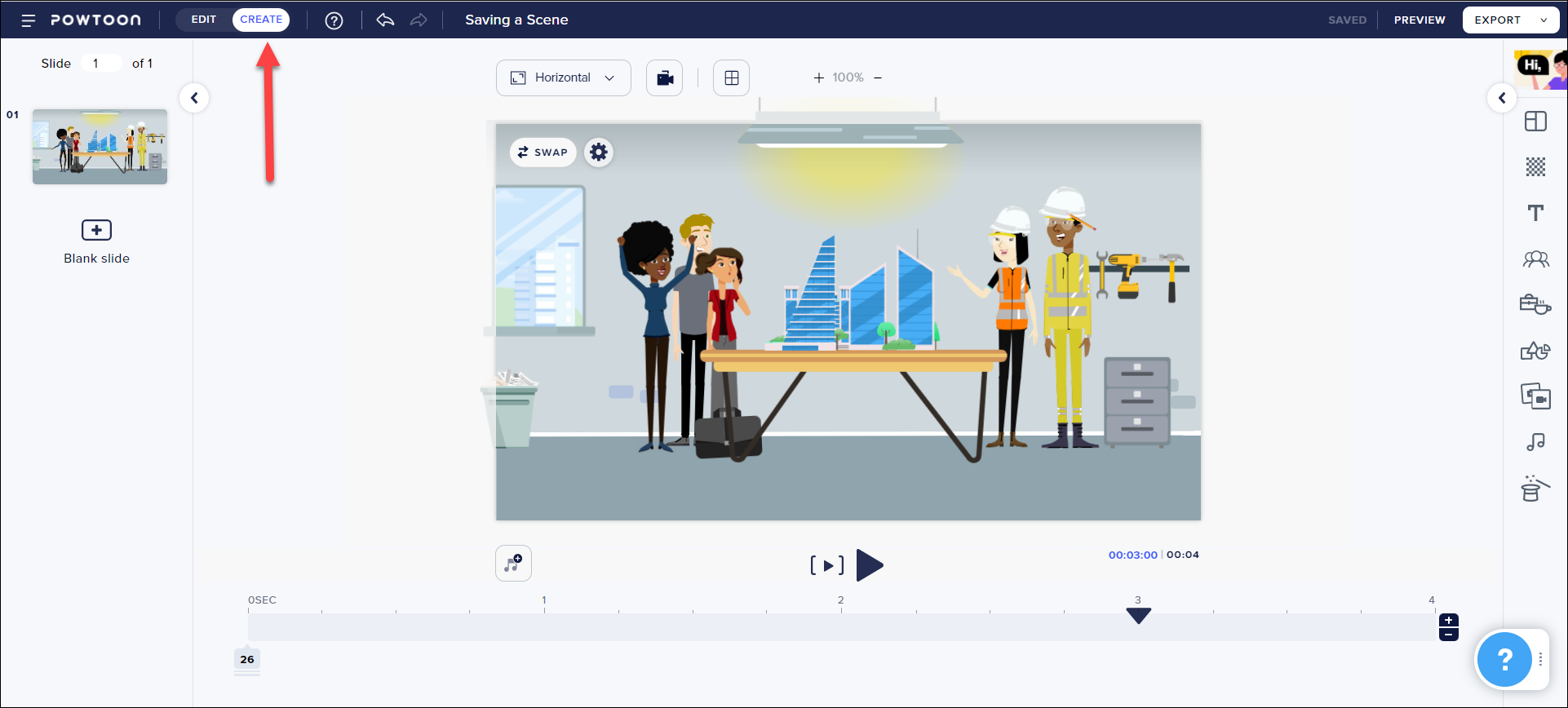Open the Characters panel icon
Viewport: 1568px width, 708px height.
point(1535,259)
